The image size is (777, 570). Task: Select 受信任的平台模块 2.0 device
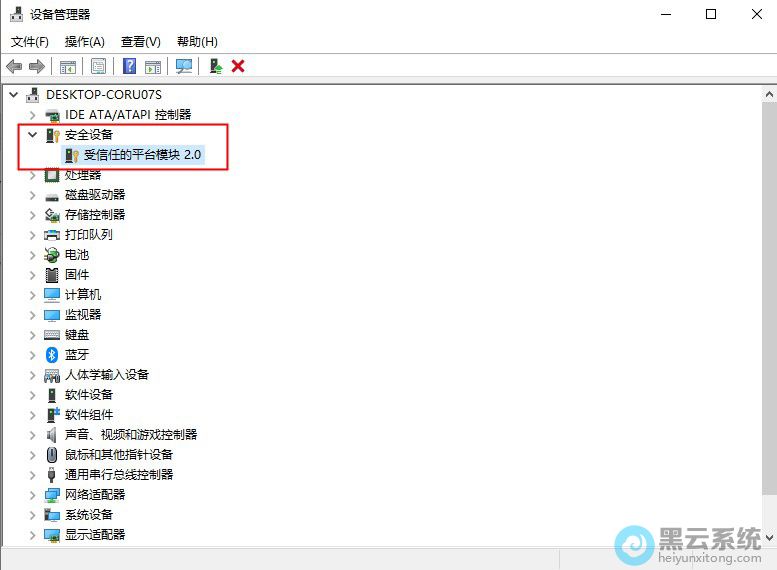pos(142,155)
